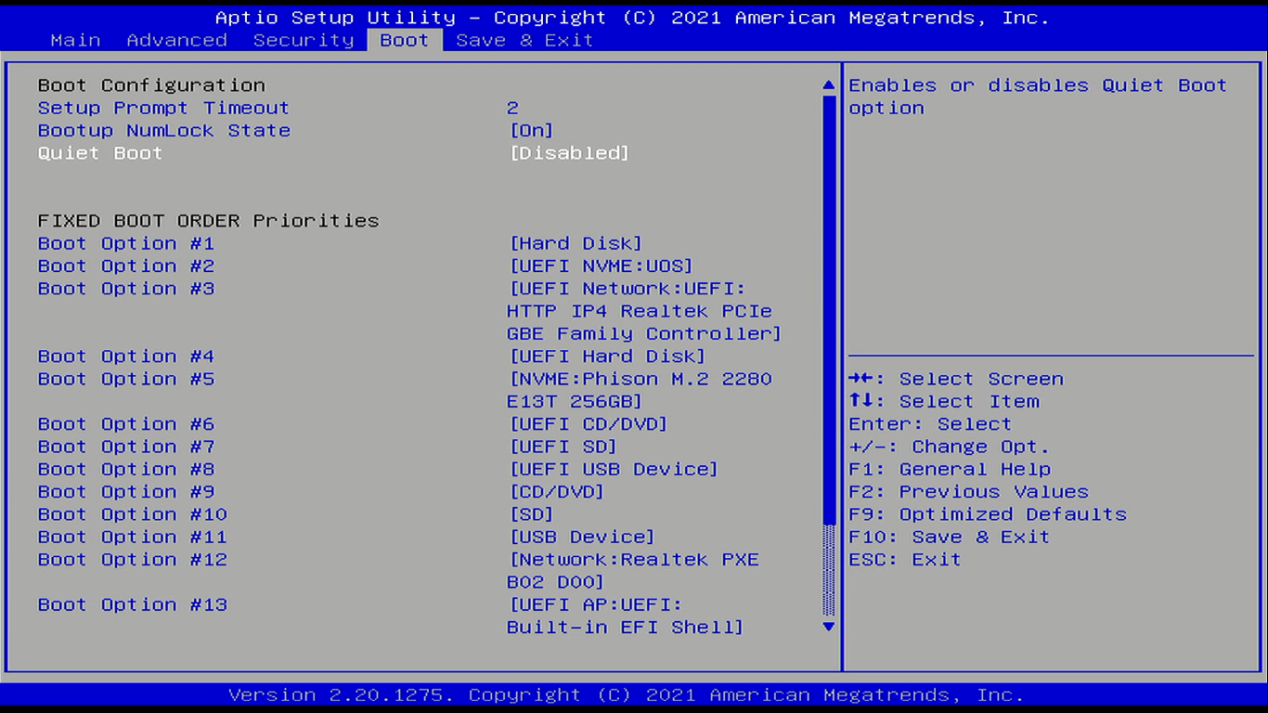1268x713 pixels.
Task: Switch to the Main tab
Action: (x=75, y=40)
